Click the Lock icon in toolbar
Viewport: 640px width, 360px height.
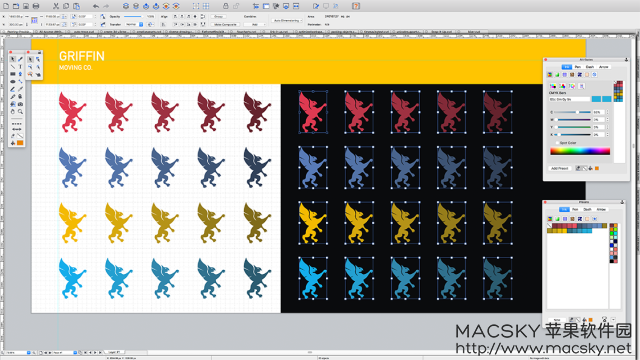click(226, 6)
